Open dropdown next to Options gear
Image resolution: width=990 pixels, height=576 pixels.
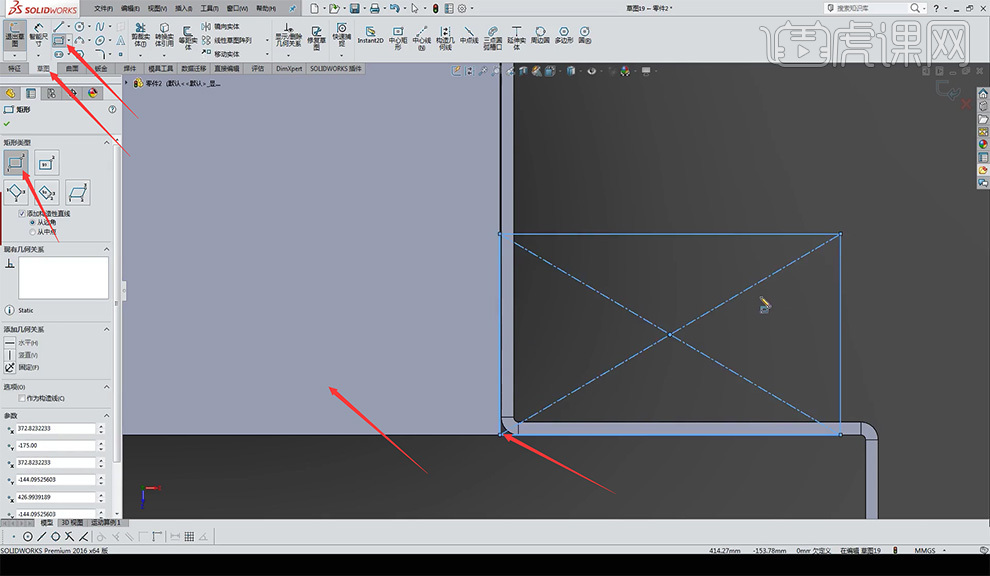click(x=472, y=8)
